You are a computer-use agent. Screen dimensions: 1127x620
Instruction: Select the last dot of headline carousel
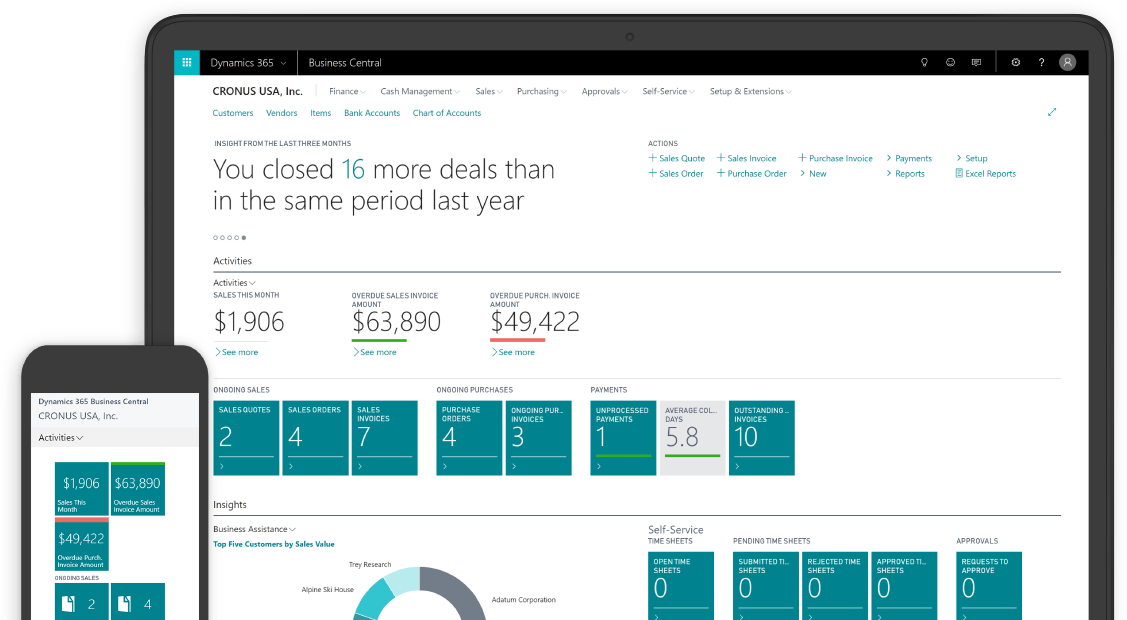click(244, 238)
